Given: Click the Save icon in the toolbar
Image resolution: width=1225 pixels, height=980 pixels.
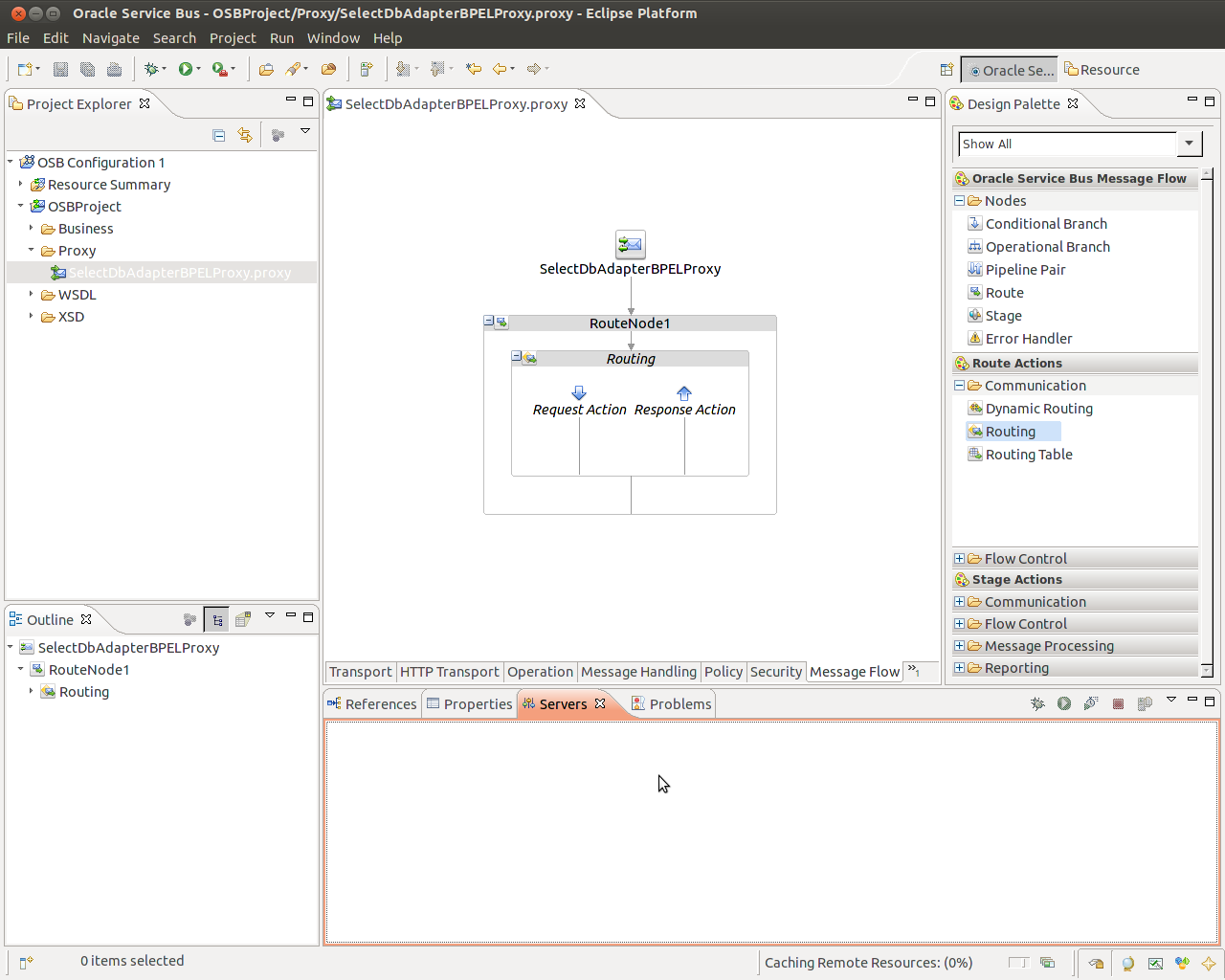Looking at the screenshot, I should 60,69.
